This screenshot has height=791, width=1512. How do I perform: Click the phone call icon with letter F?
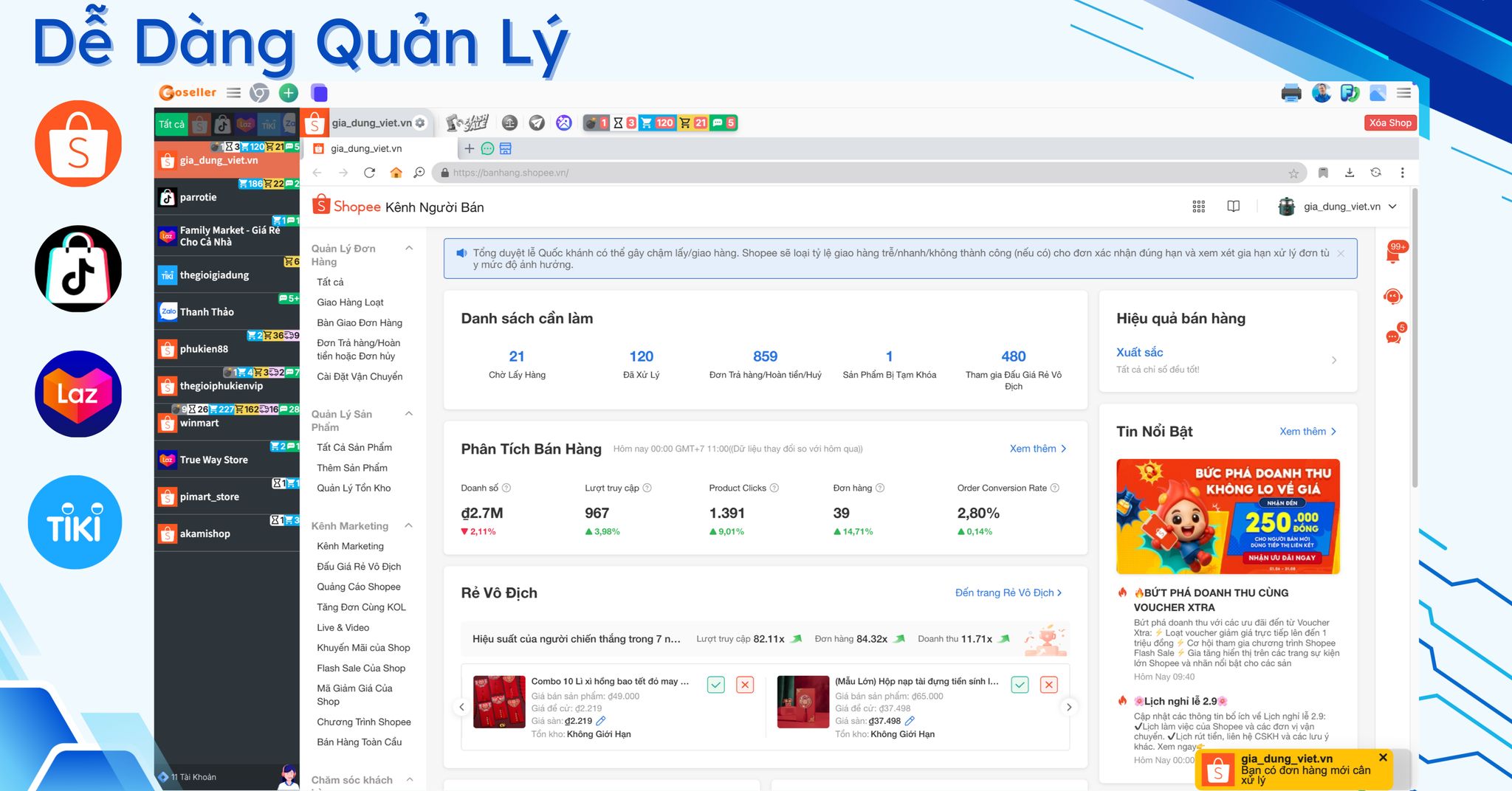pyautogui.click(x=1350, y=93)
